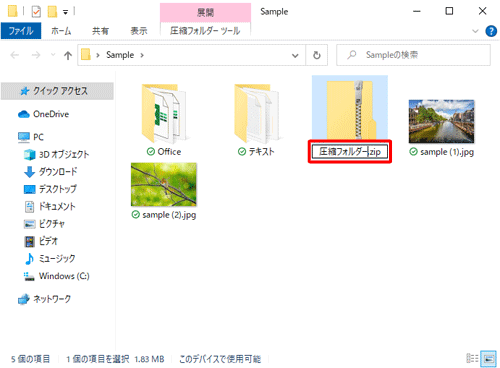Open the 圧縮フォルダー ツール tab
The image size is (500, 368).
point(205,31)
